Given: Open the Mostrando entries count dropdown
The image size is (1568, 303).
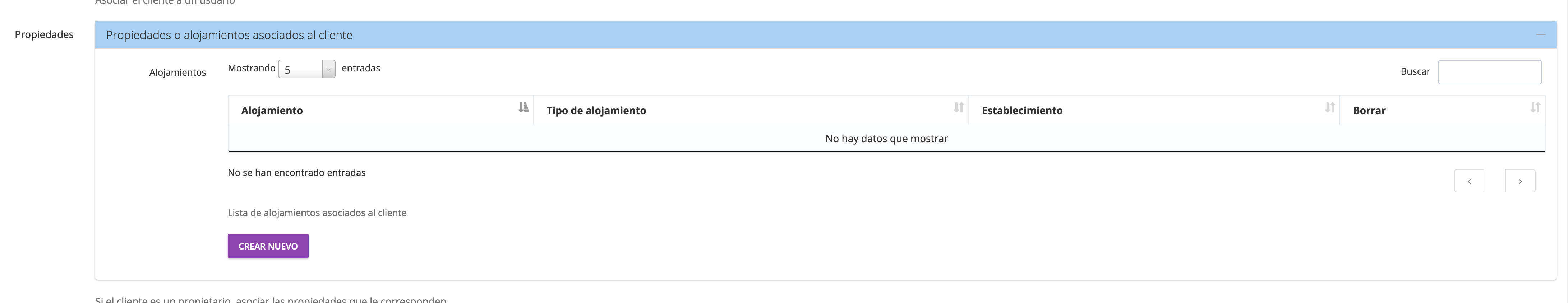Looking at the screenshot, I should tap(306, 69).
